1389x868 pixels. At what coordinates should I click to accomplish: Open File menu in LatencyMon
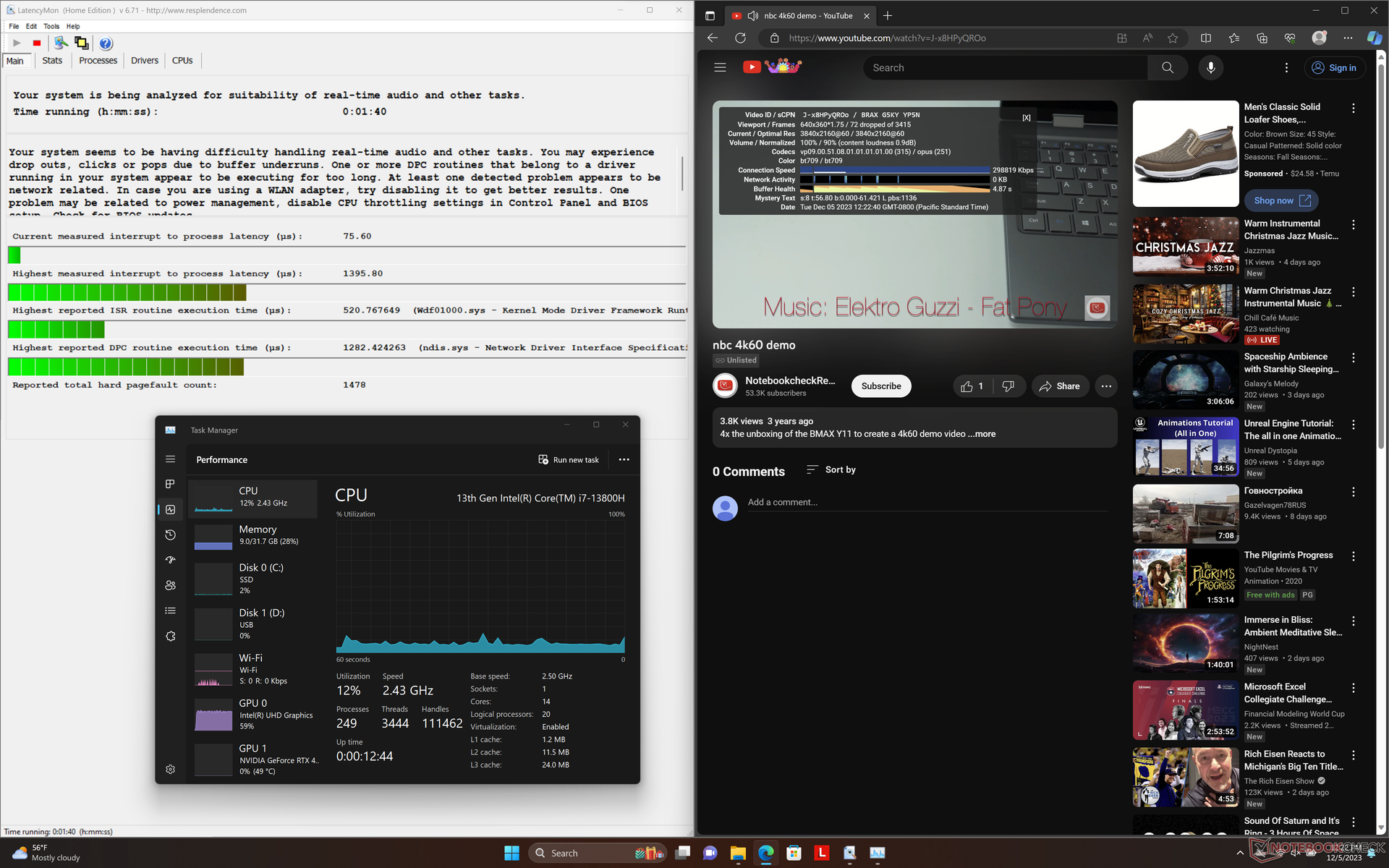point(14,26)
